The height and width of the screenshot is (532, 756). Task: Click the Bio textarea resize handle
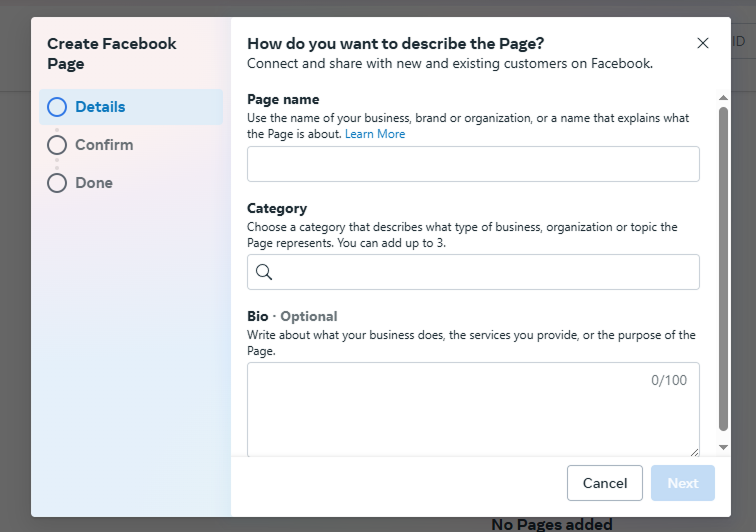tap(694, 452)
